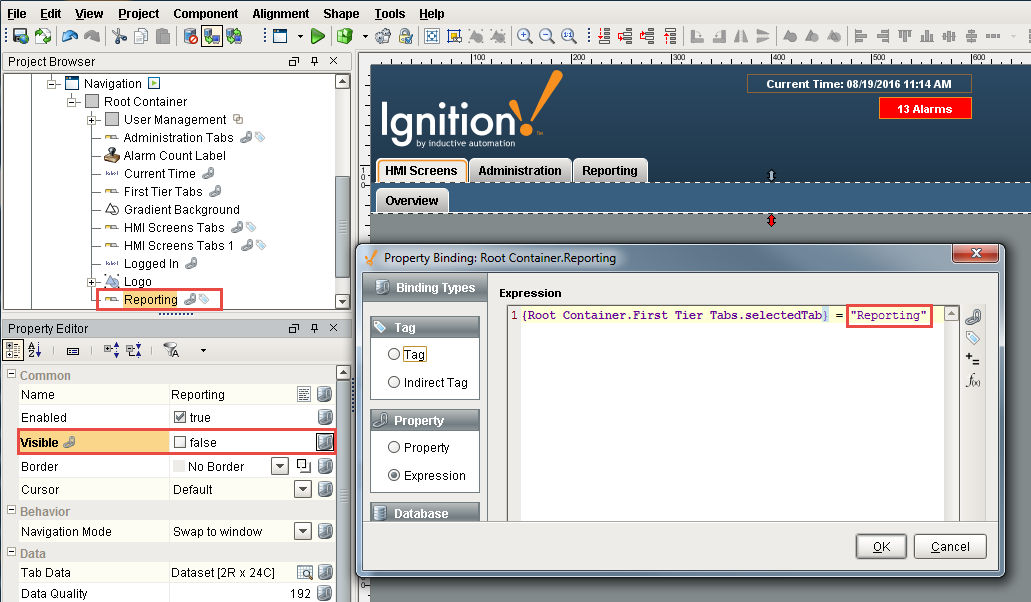
Task: Click the alphabetical sort icon in Property Editor
Action: (35, 350)
